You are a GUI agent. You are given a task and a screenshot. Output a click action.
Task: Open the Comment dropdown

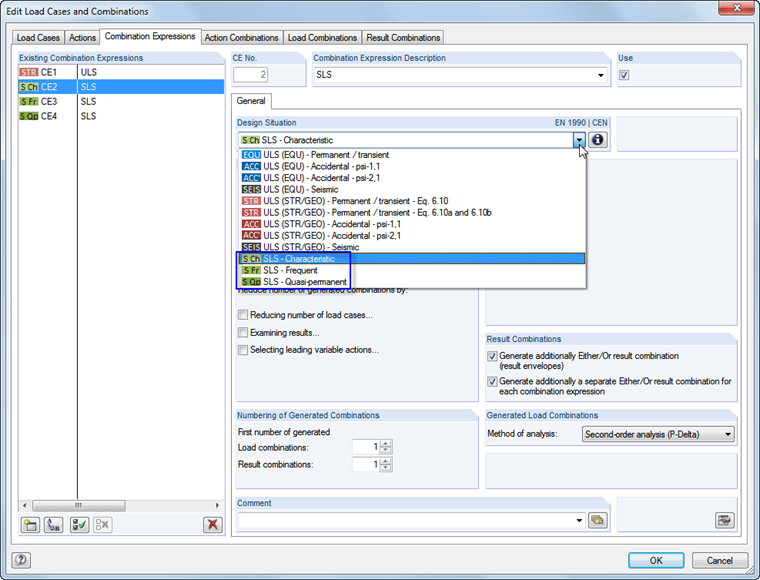(579, 520)
